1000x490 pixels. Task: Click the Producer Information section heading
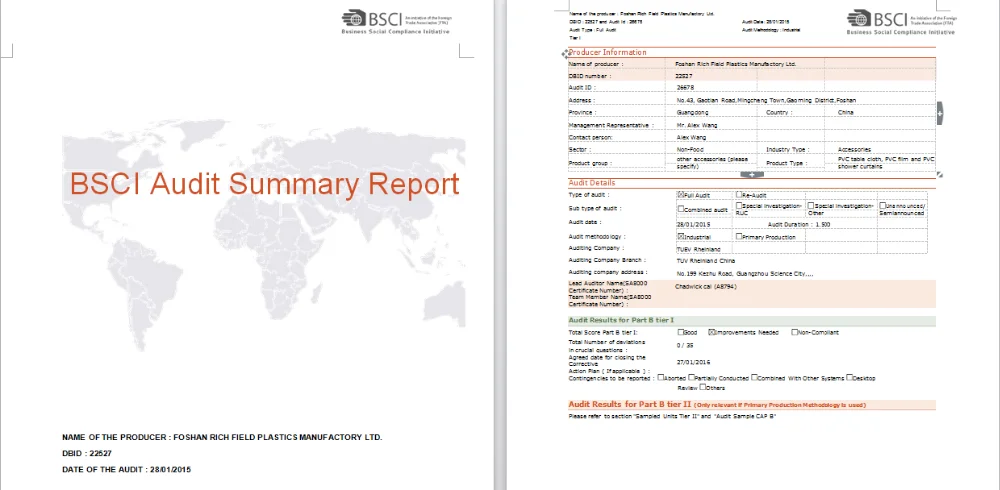pyautogui.click(x=607, y=53)
